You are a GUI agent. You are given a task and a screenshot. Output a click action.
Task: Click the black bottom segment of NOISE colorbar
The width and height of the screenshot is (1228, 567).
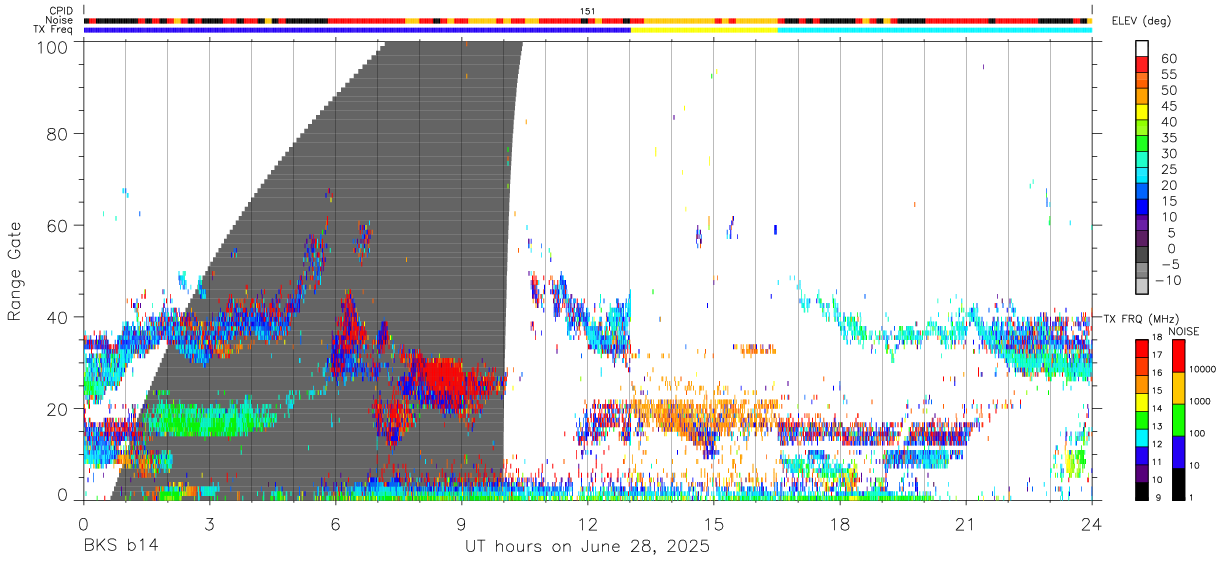pos(1179,484)
